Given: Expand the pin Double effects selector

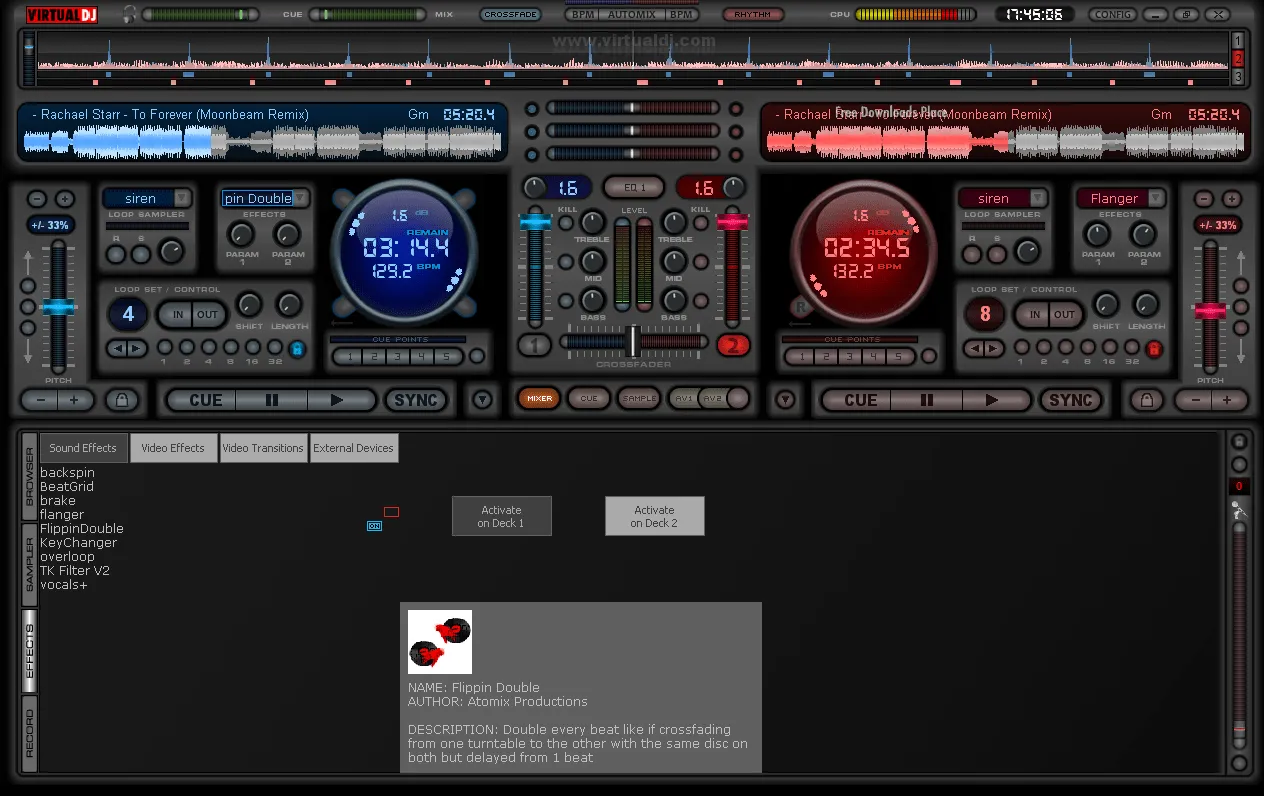Looking at the screenshot, I should point(300,198).
